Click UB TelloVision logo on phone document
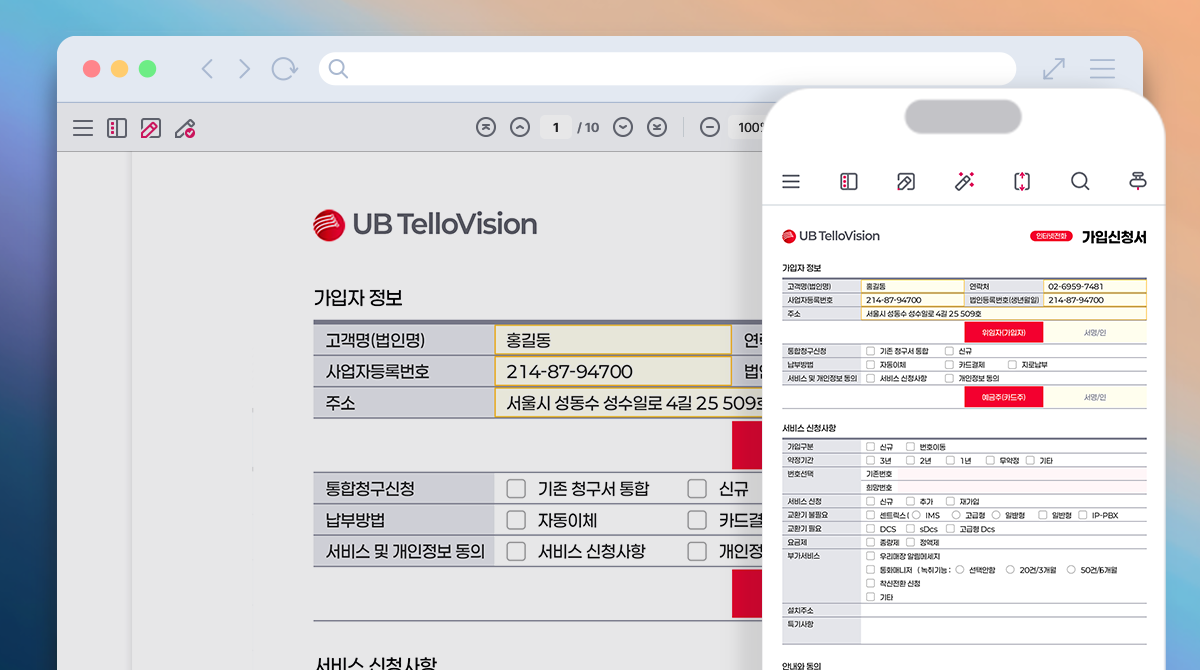Viewport: 1200px width, 670px height. coord(831,236)
